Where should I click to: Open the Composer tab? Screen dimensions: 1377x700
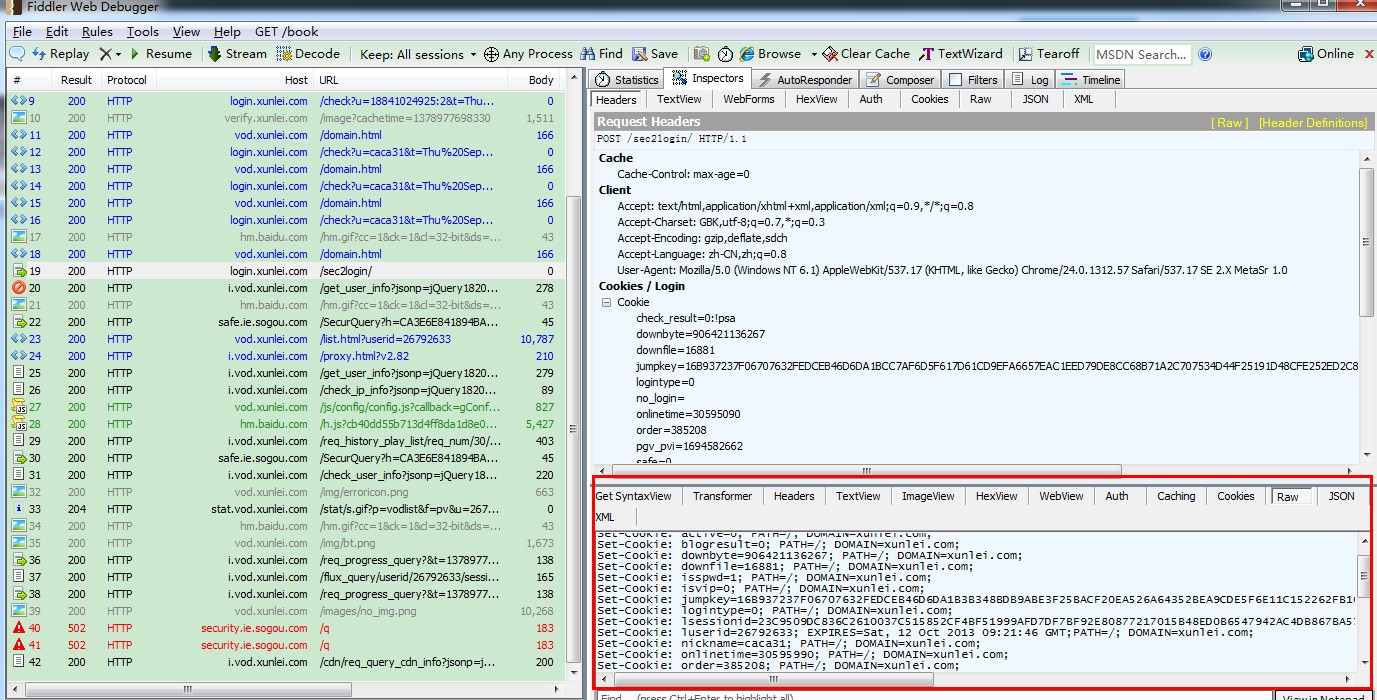(900, 80)
